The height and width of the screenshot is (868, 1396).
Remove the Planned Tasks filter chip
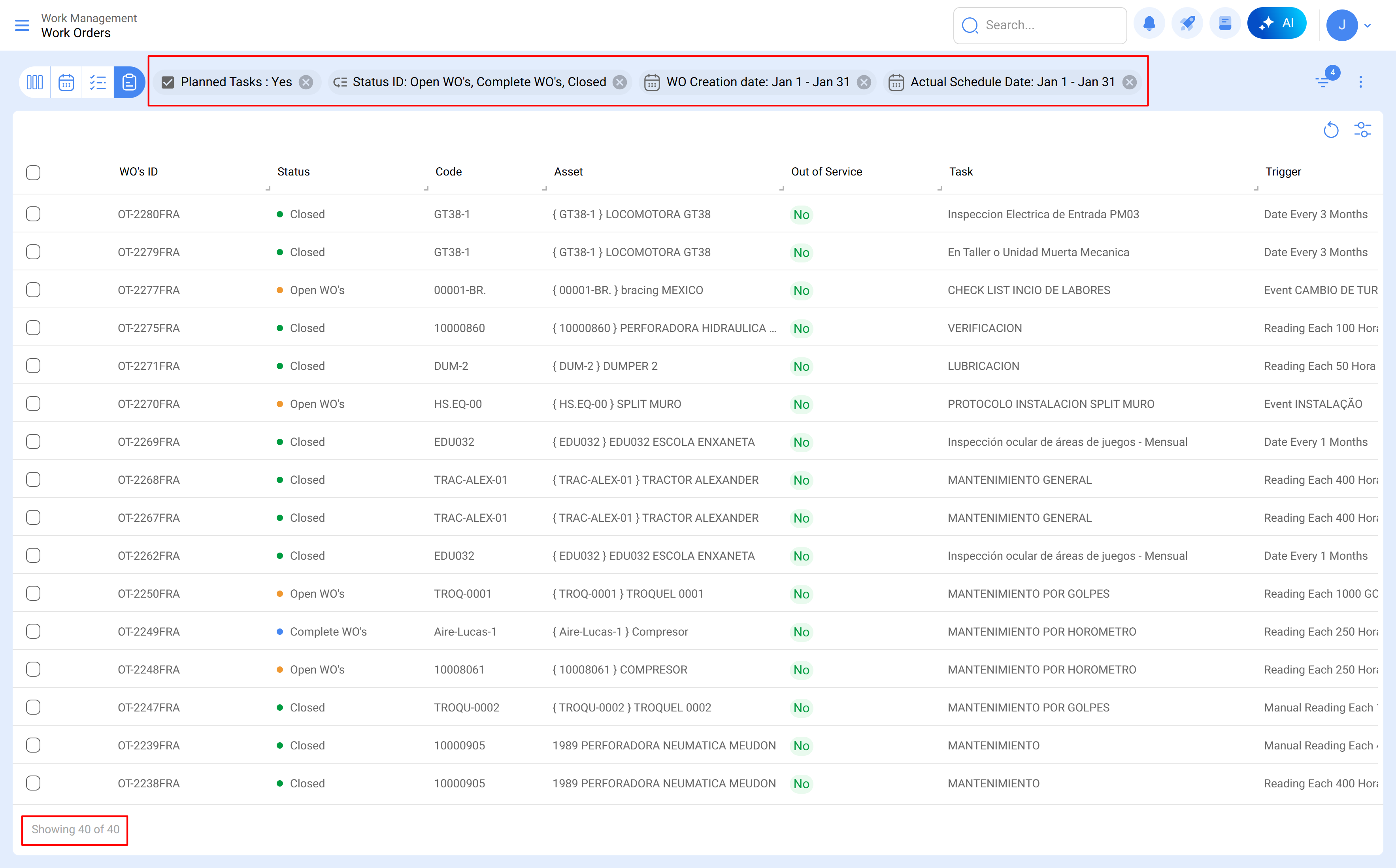[307, 82]
